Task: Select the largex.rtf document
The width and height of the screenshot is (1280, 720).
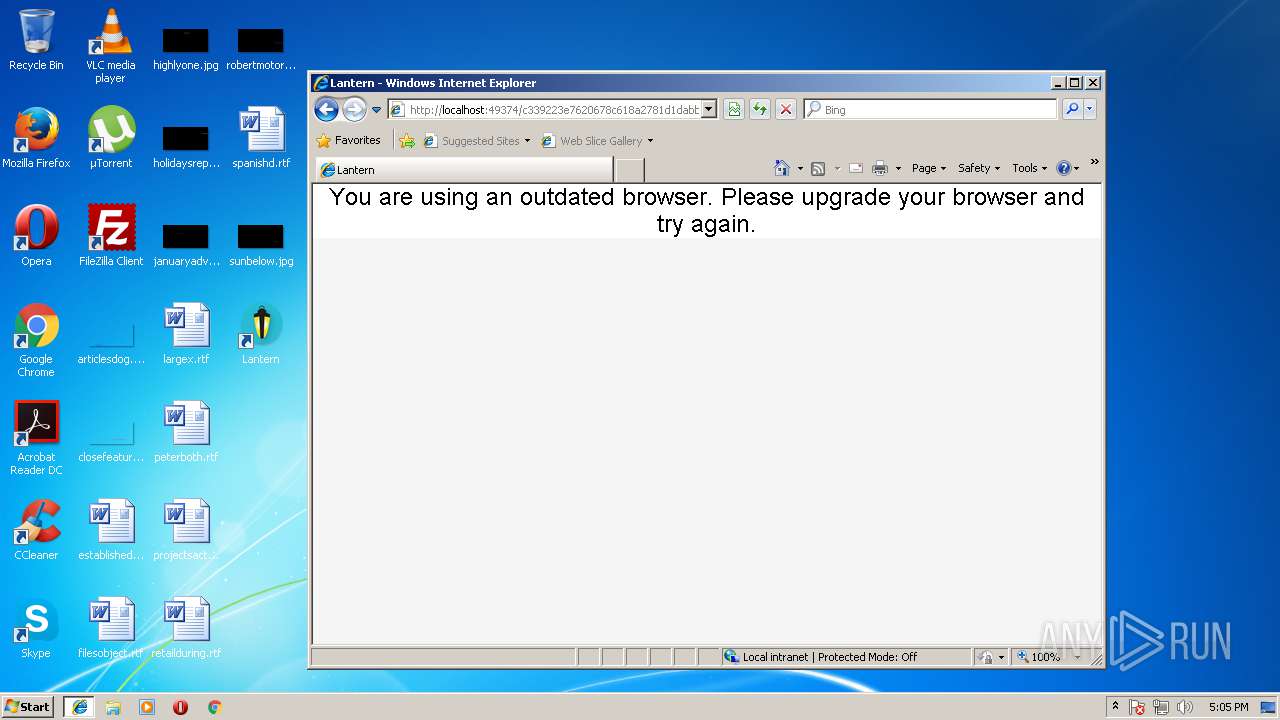Action: click(x=186, y=334)
